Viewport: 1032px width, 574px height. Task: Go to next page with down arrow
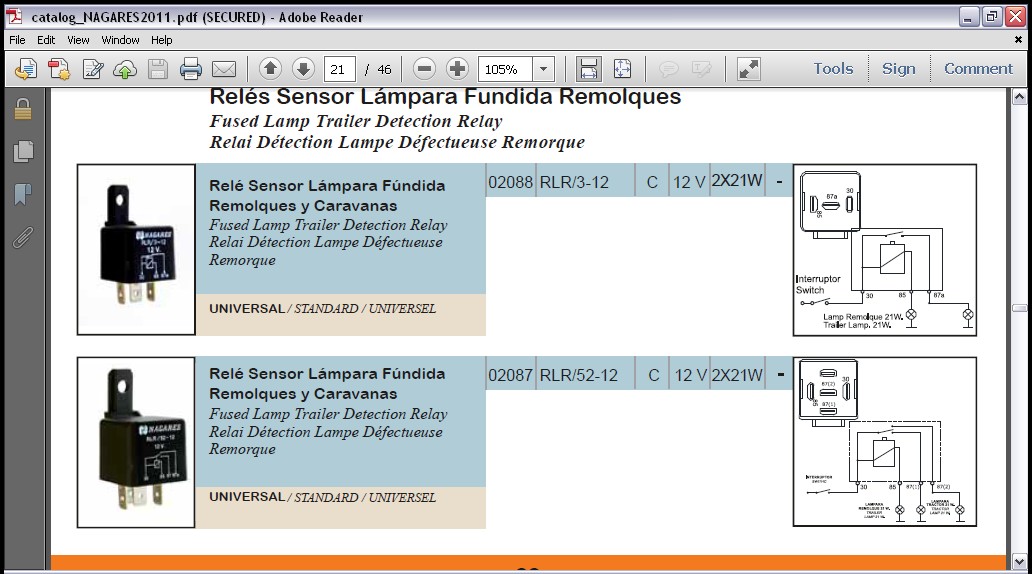pyautogui.click(x=303, y=69)
